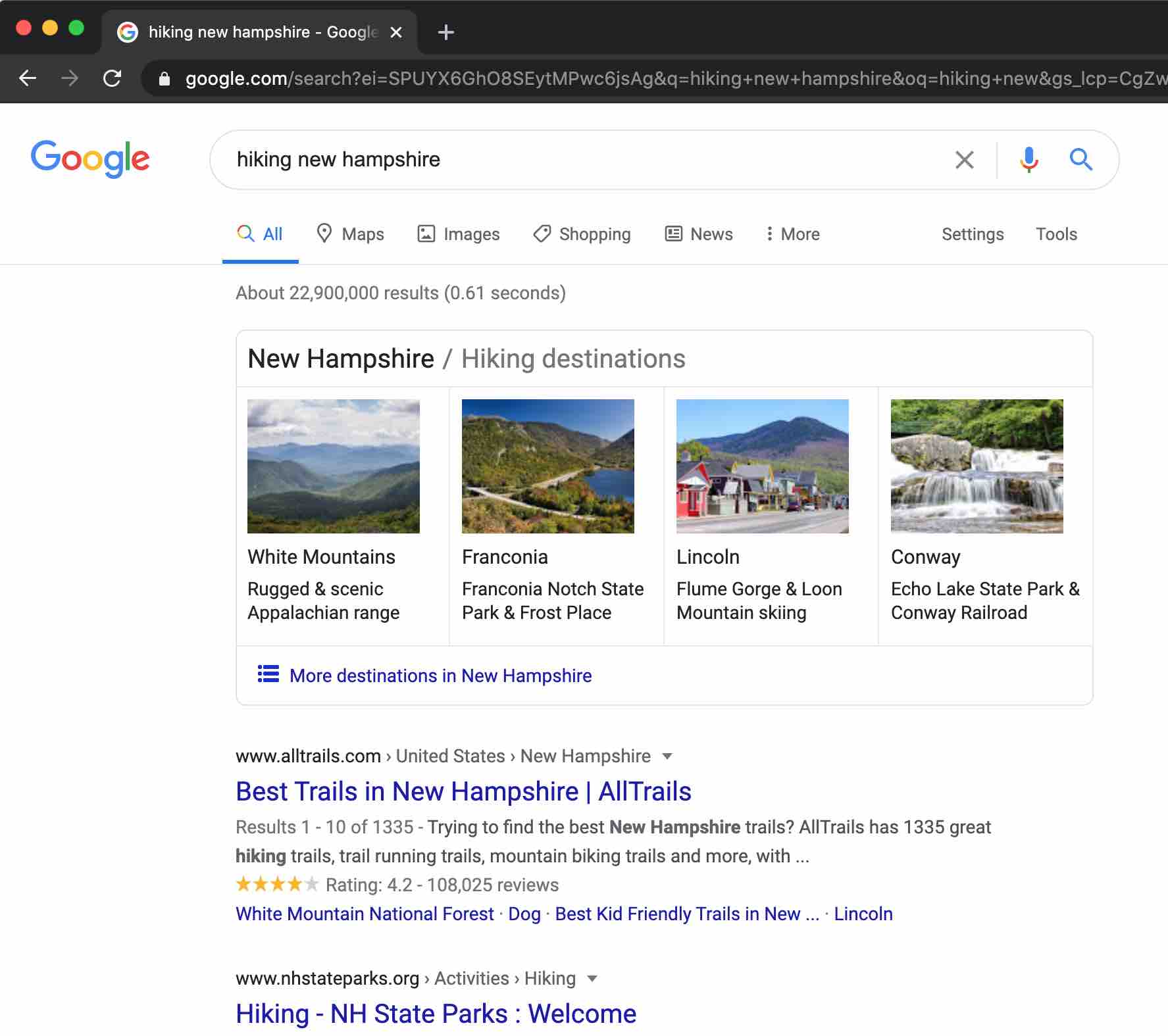The height and width of the screenshot is (1036, 1168).
Task: Select the All results tab
Action: (x=260, y=234)
